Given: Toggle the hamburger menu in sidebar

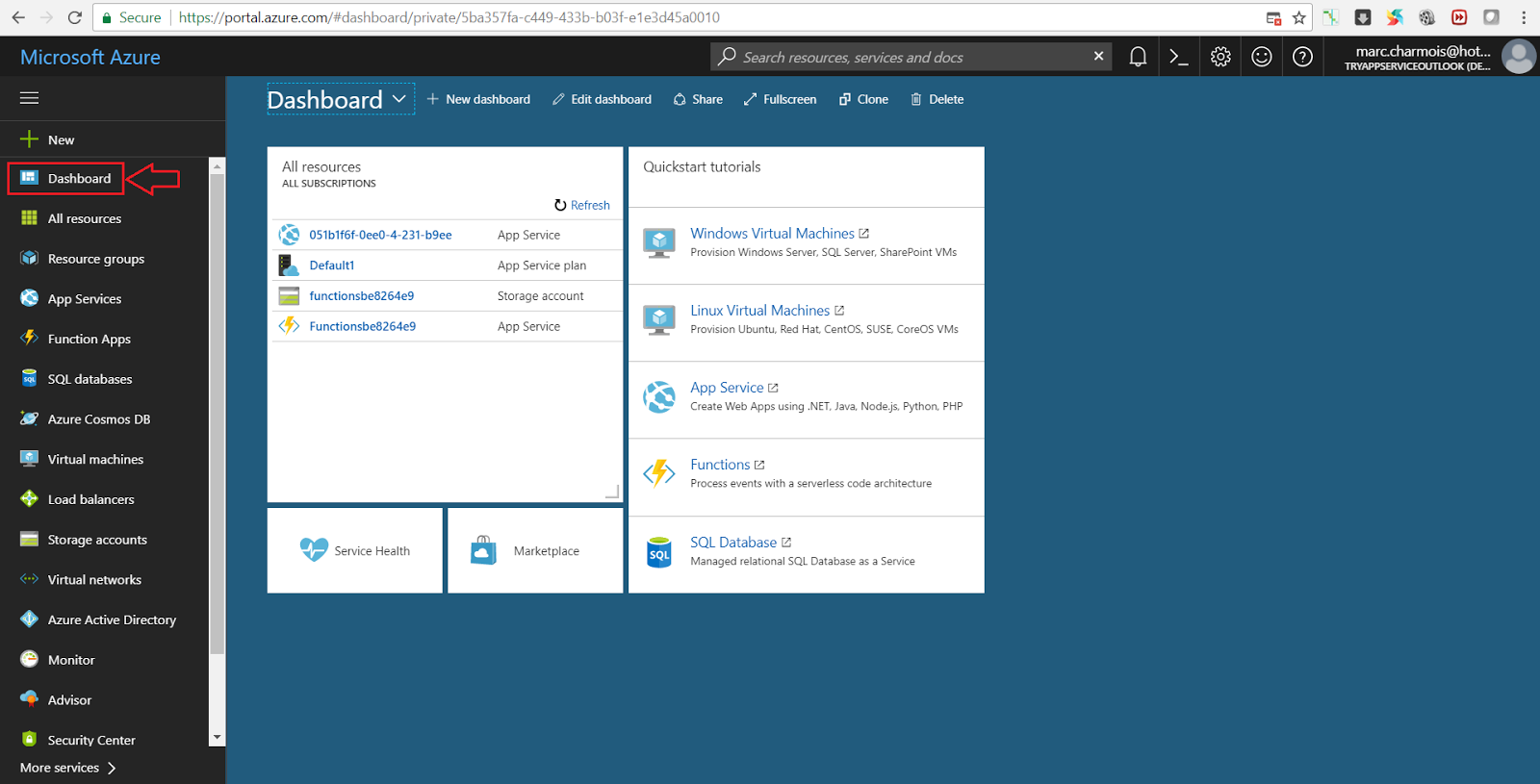Looking at the screenshot, I should (30, 98).
